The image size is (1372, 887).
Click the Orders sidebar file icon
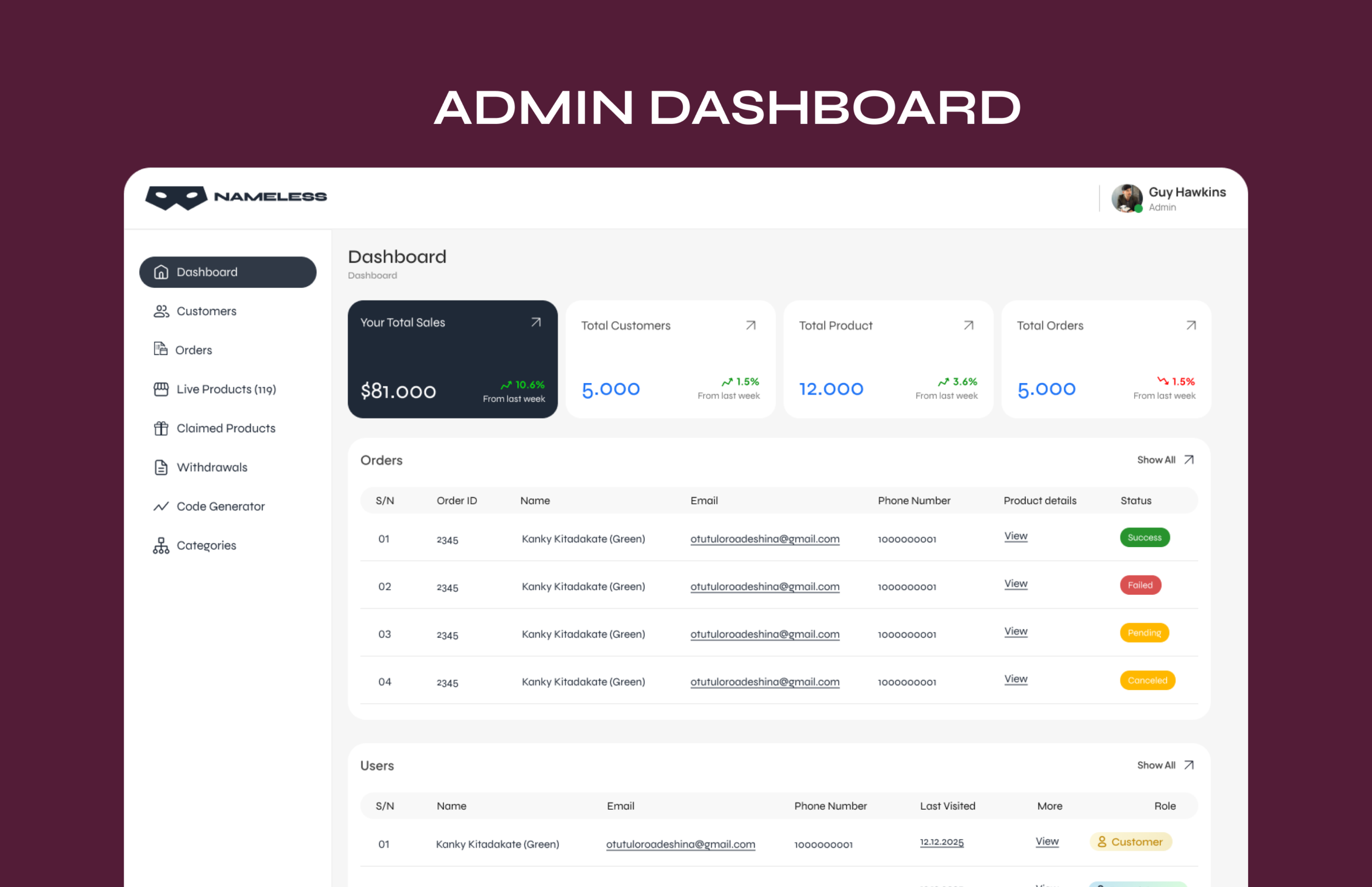coord(160,349)
